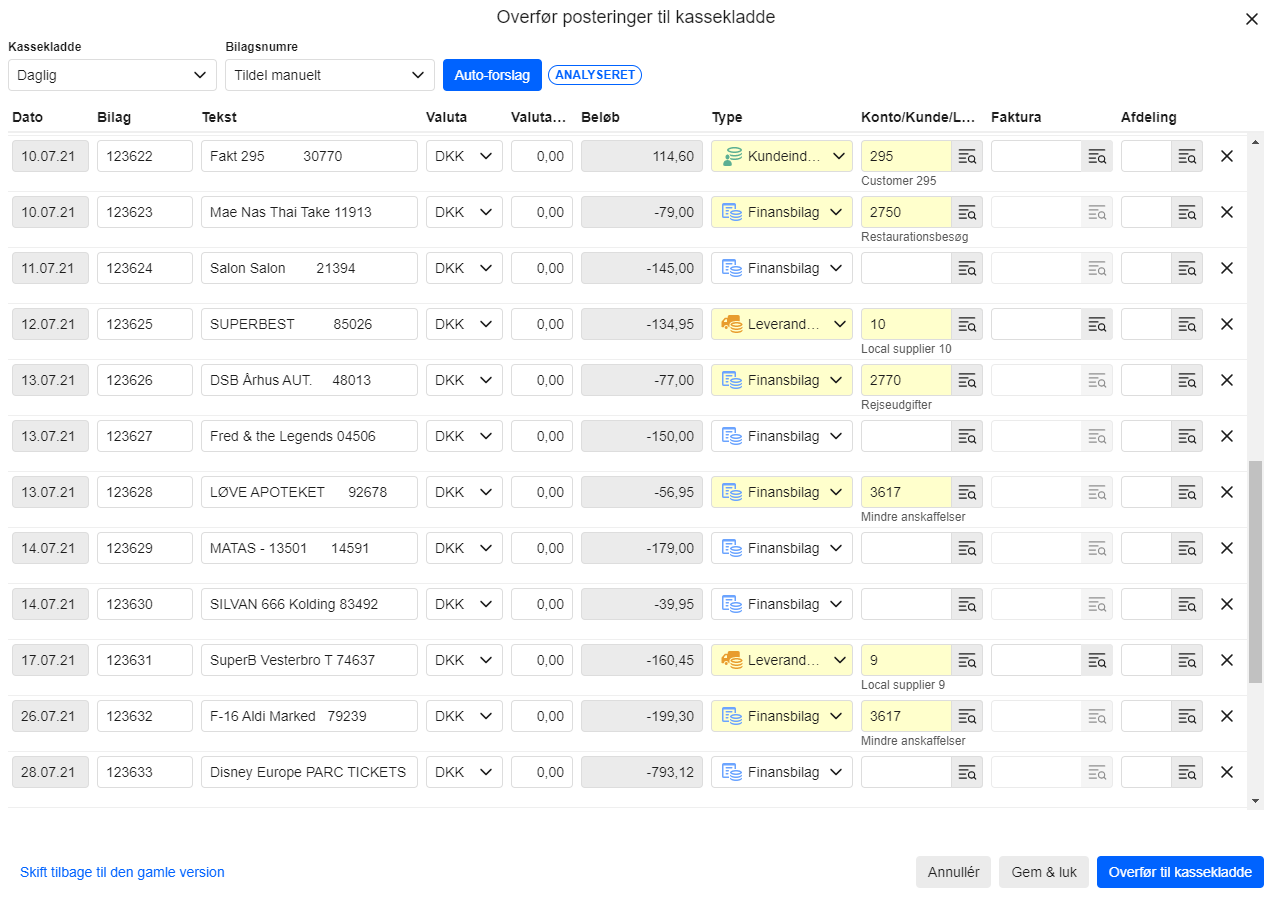The width and height of the screenshot is (1270, 898).
Task: Open the Bilagsnumre Tildel manuelt dropdown
Action: point(329,75)
